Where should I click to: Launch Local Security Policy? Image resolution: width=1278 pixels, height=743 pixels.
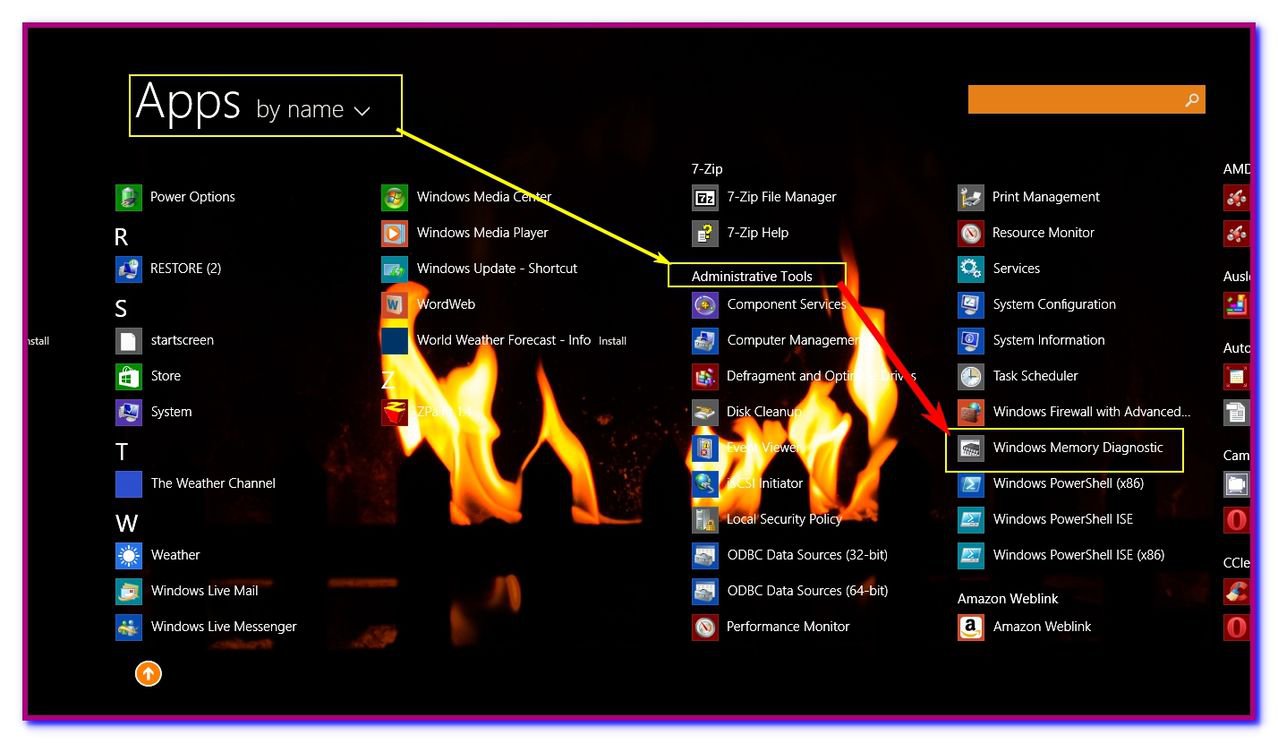(767, 519)
